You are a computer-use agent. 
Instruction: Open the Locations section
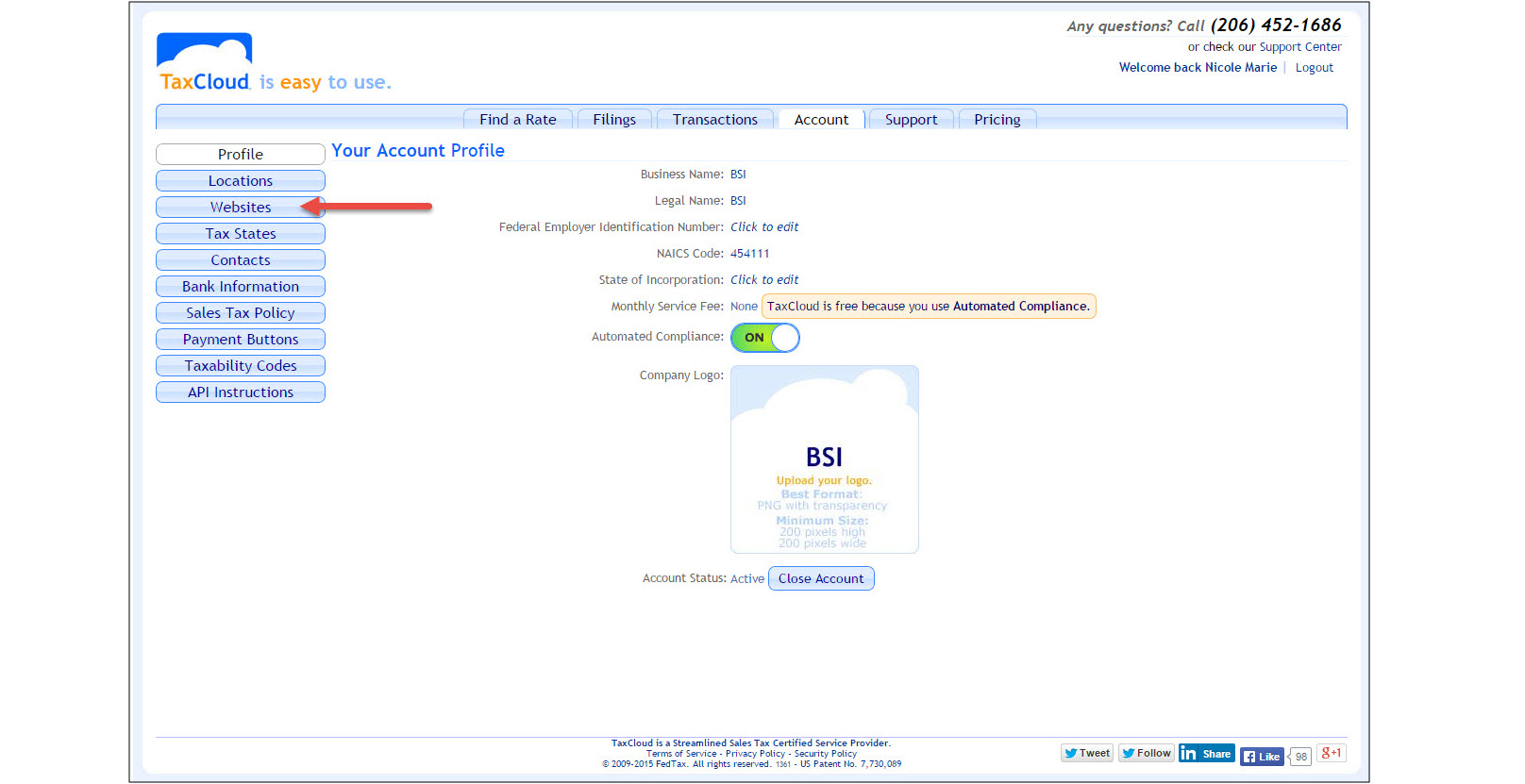tap(241, 180)
